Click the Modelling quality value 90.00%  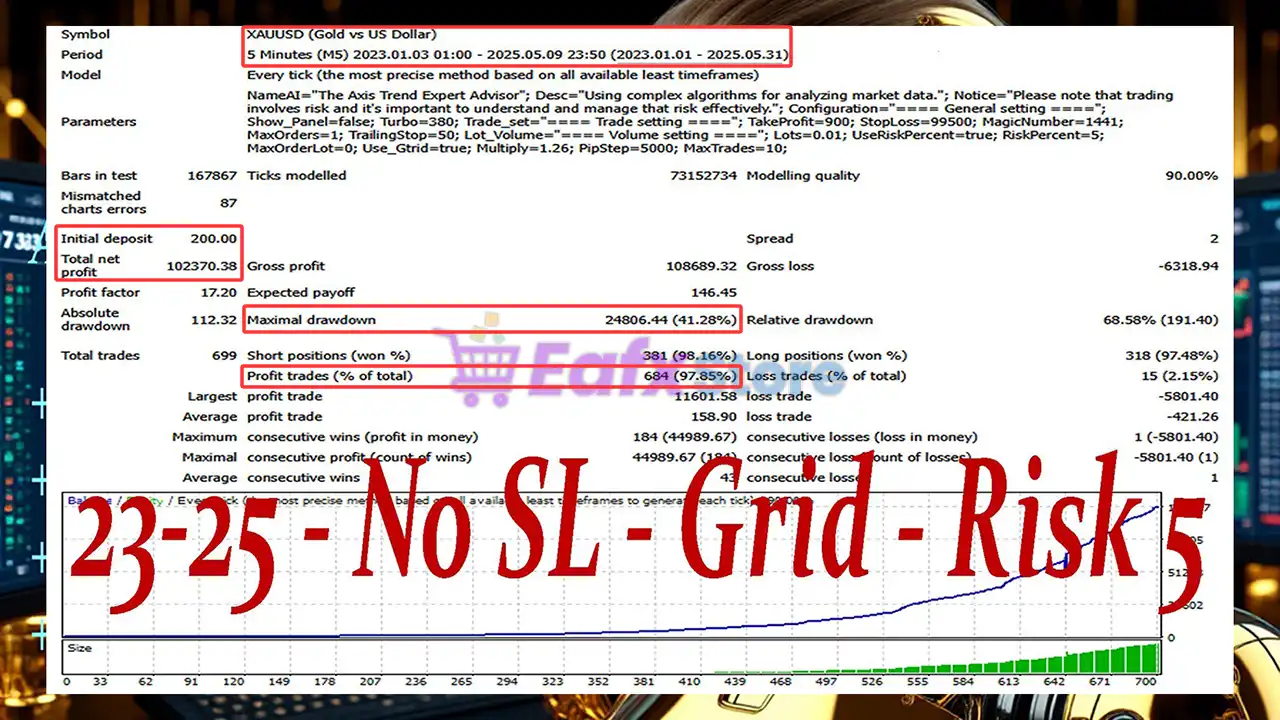point(1191,176)
